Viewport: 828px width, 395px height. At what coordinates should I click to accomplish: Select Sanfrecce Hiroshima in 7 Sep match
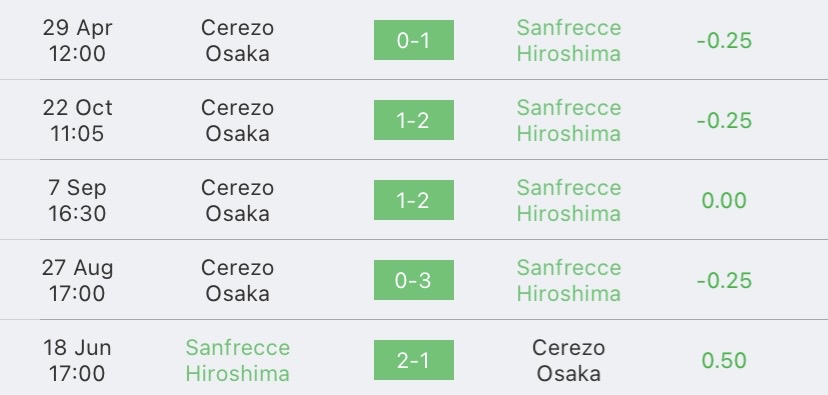tap(569, 201)
